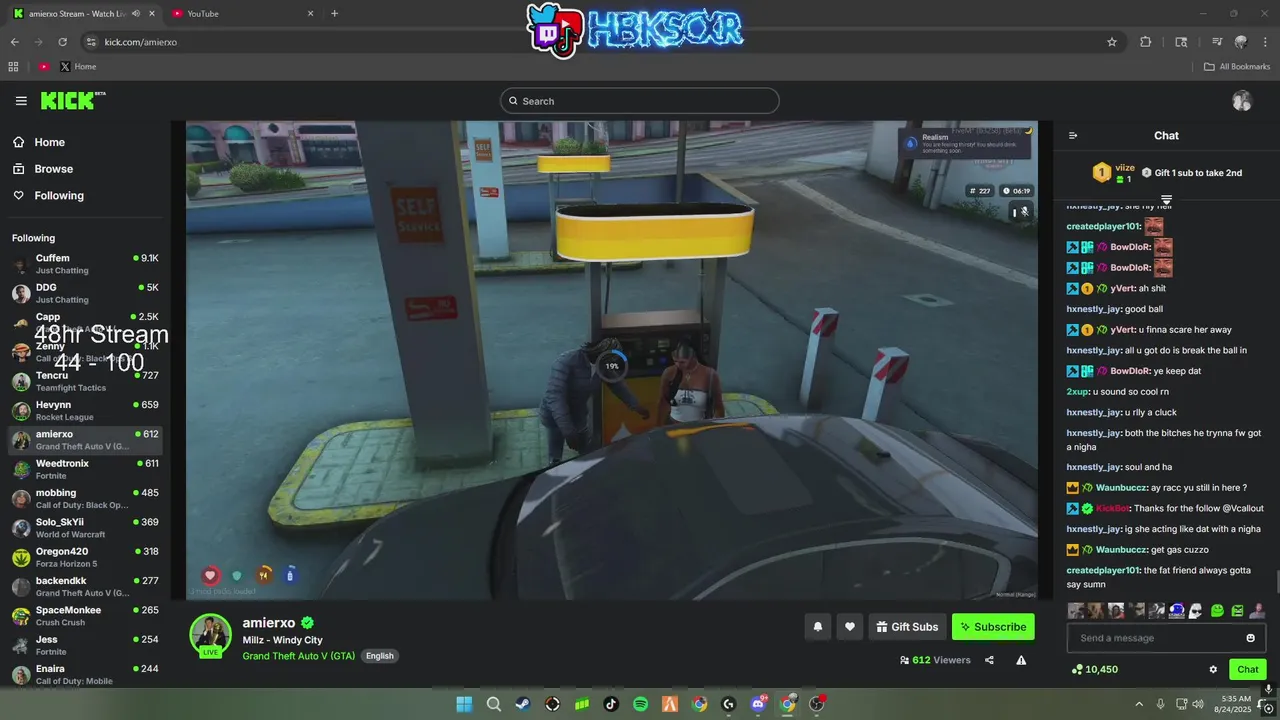Insert the sunglasses ghost emote
1280x720 pixels.
(x=1196, y=610)
